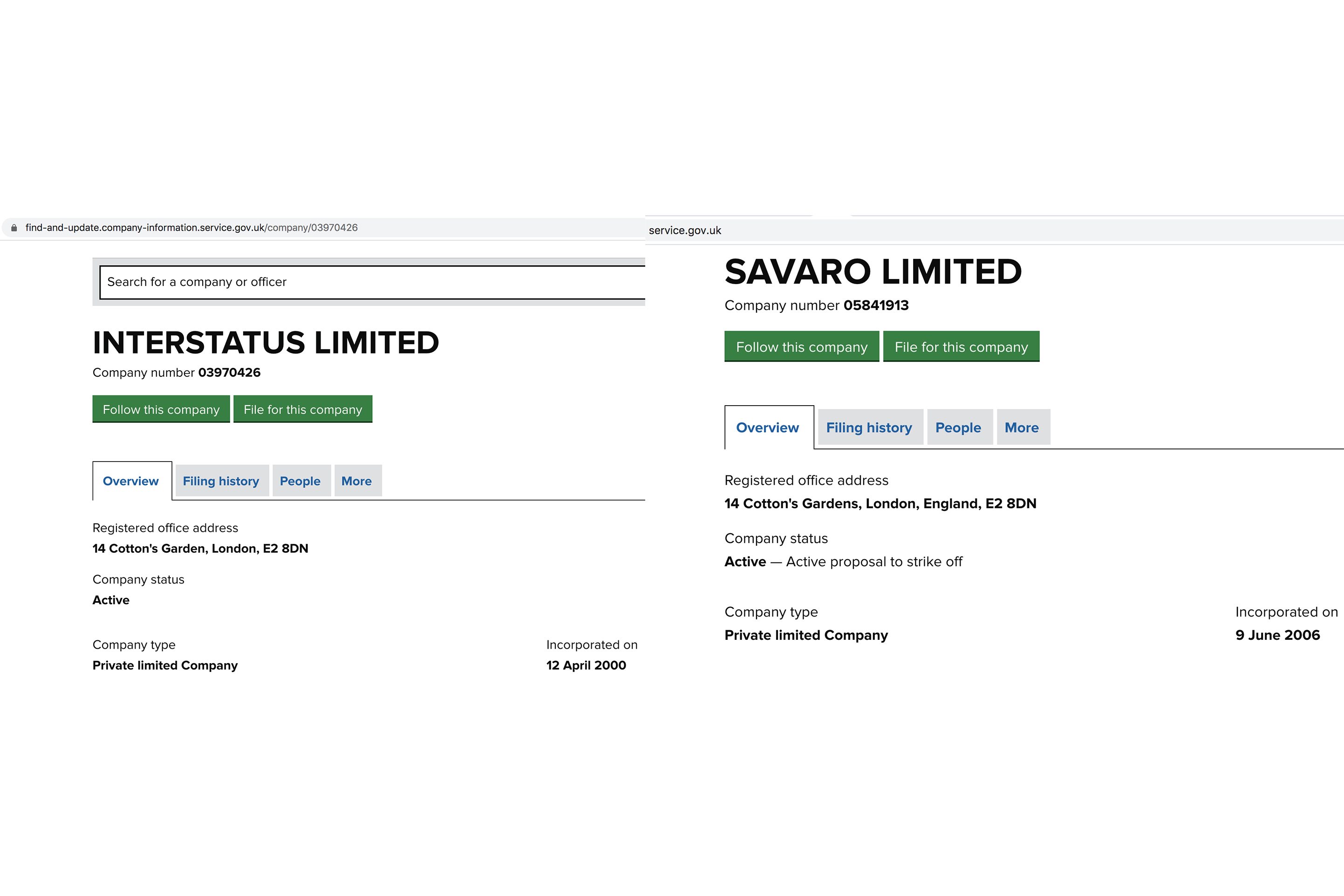Click the 'Search for a company or officer' field

point(372,282)
